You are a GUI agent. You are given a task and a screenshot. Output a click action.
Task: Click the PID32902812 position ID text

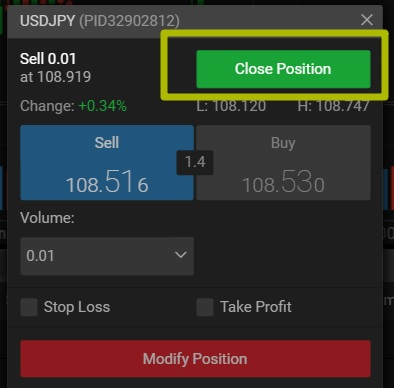tap(129, 21)
